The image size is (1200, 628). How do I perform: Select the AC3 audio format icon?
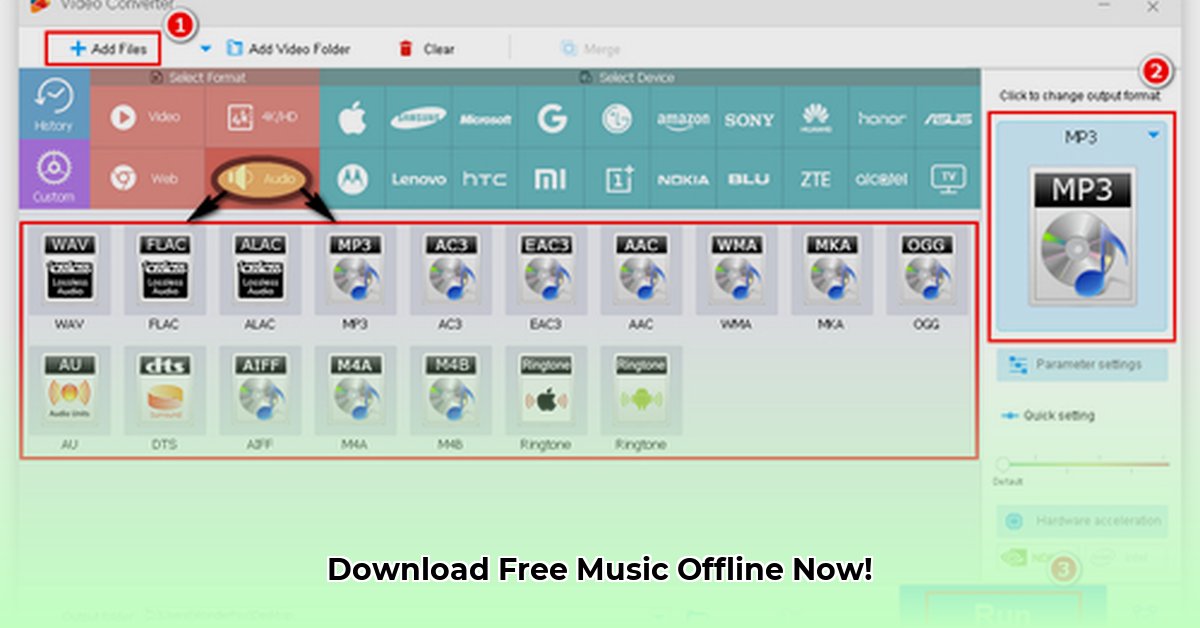point(450,270)
